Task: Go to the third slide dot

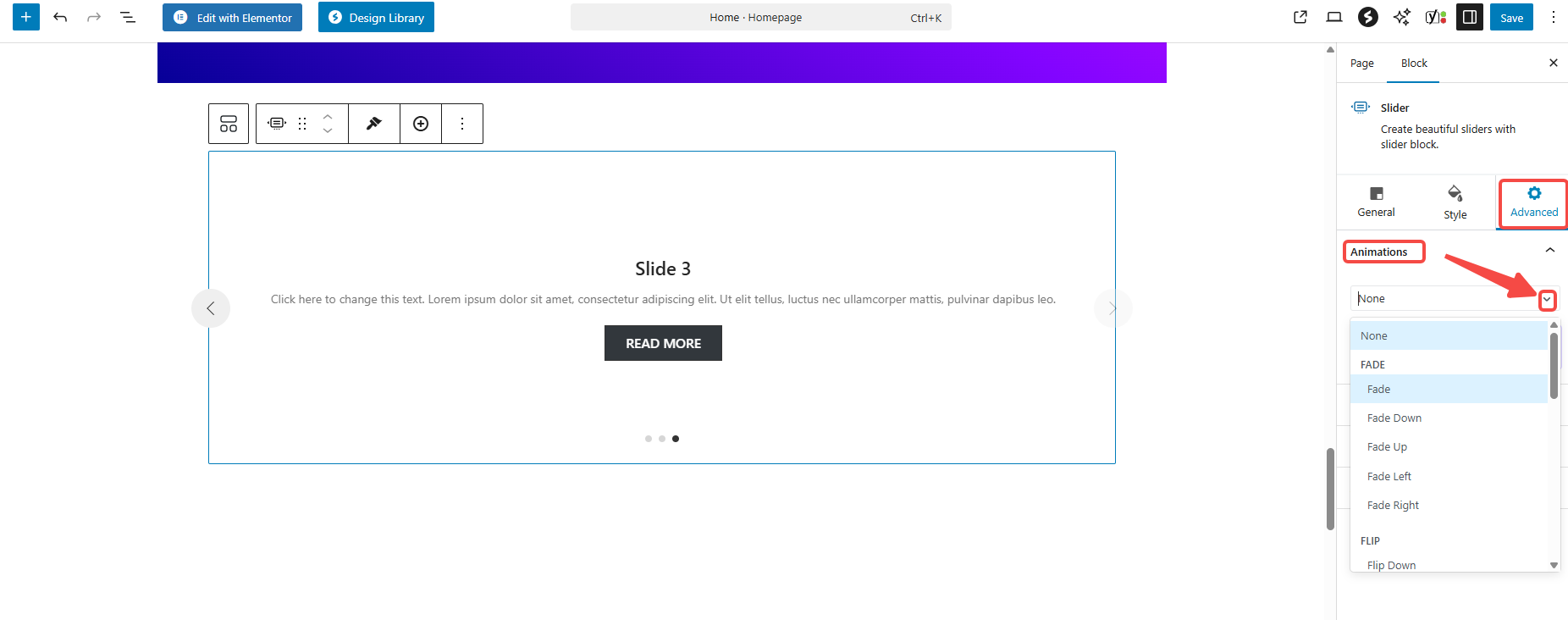Action: (x=676, y=439)
